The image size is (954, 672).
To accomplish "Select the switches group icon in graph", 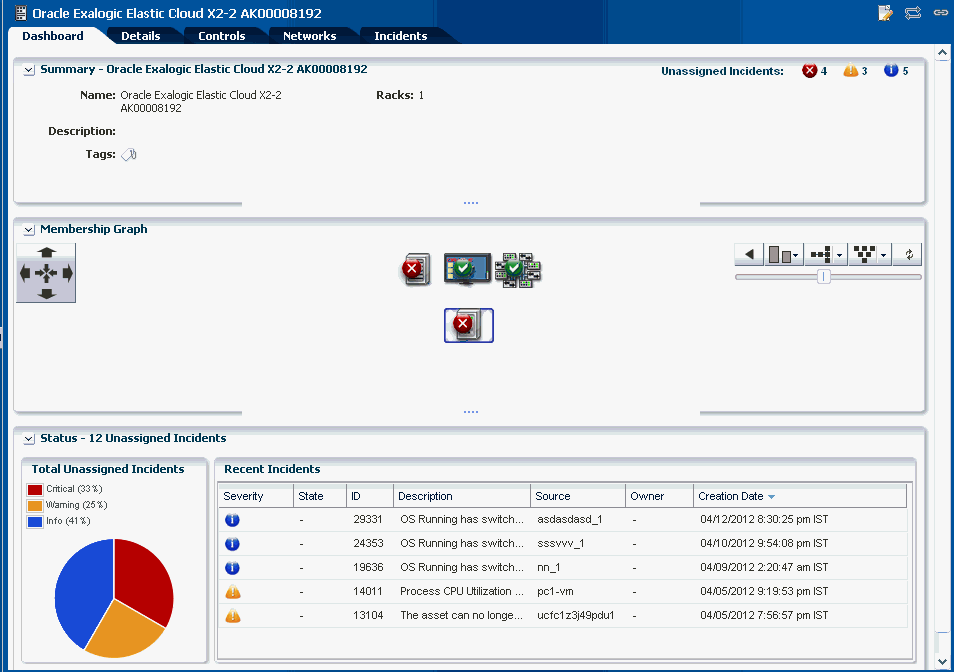I will (x=518, y=270).
